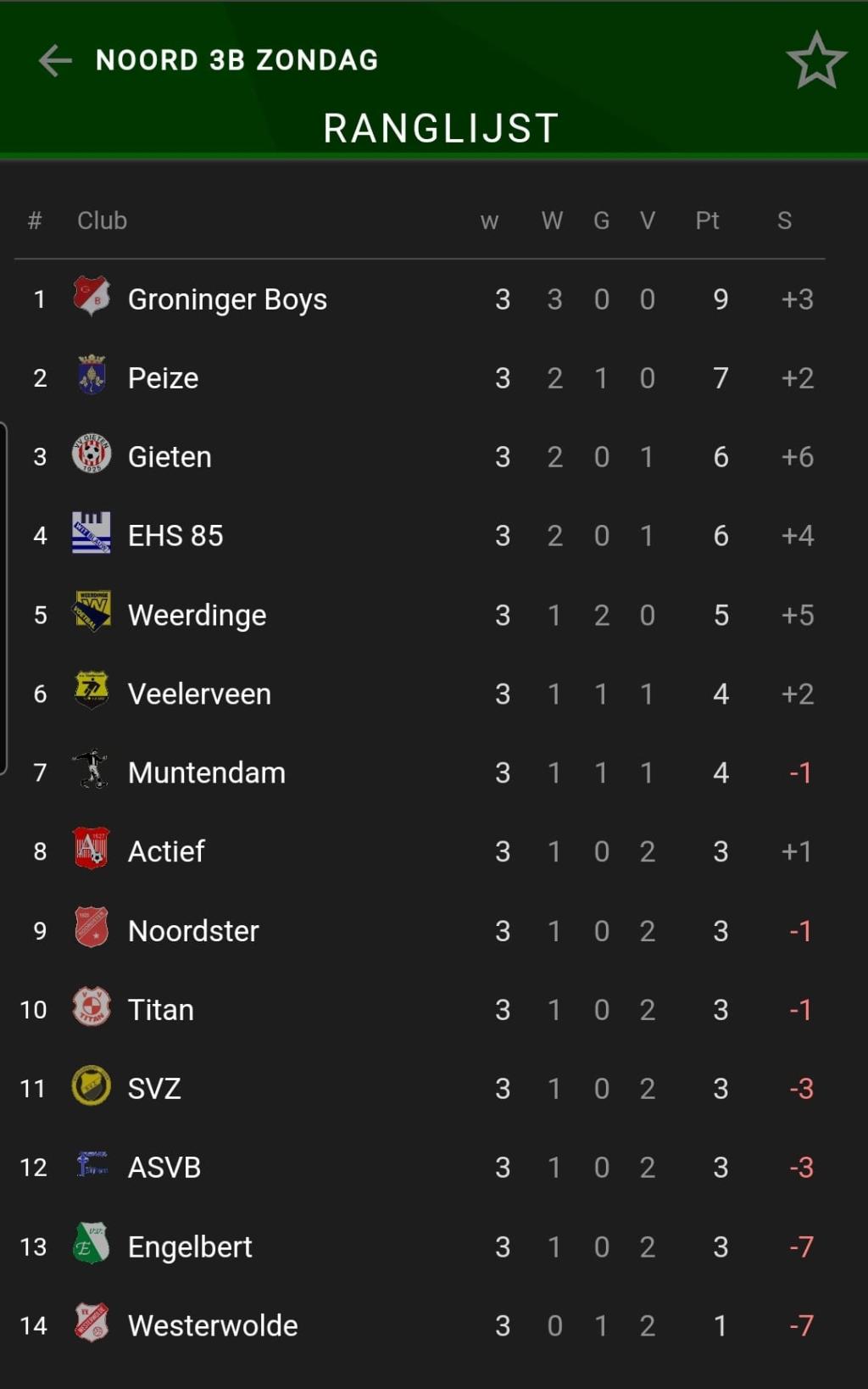Screen dimensions: 868x1389
Task: Select the Engelbert green logo
Action: [92, 1244]
